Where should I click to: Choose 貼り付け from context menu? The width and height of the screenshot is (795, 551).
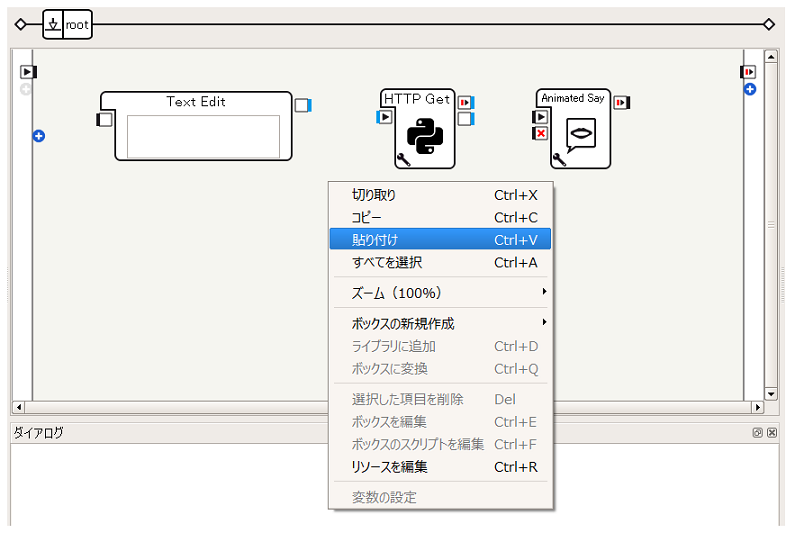coord(440,239)
